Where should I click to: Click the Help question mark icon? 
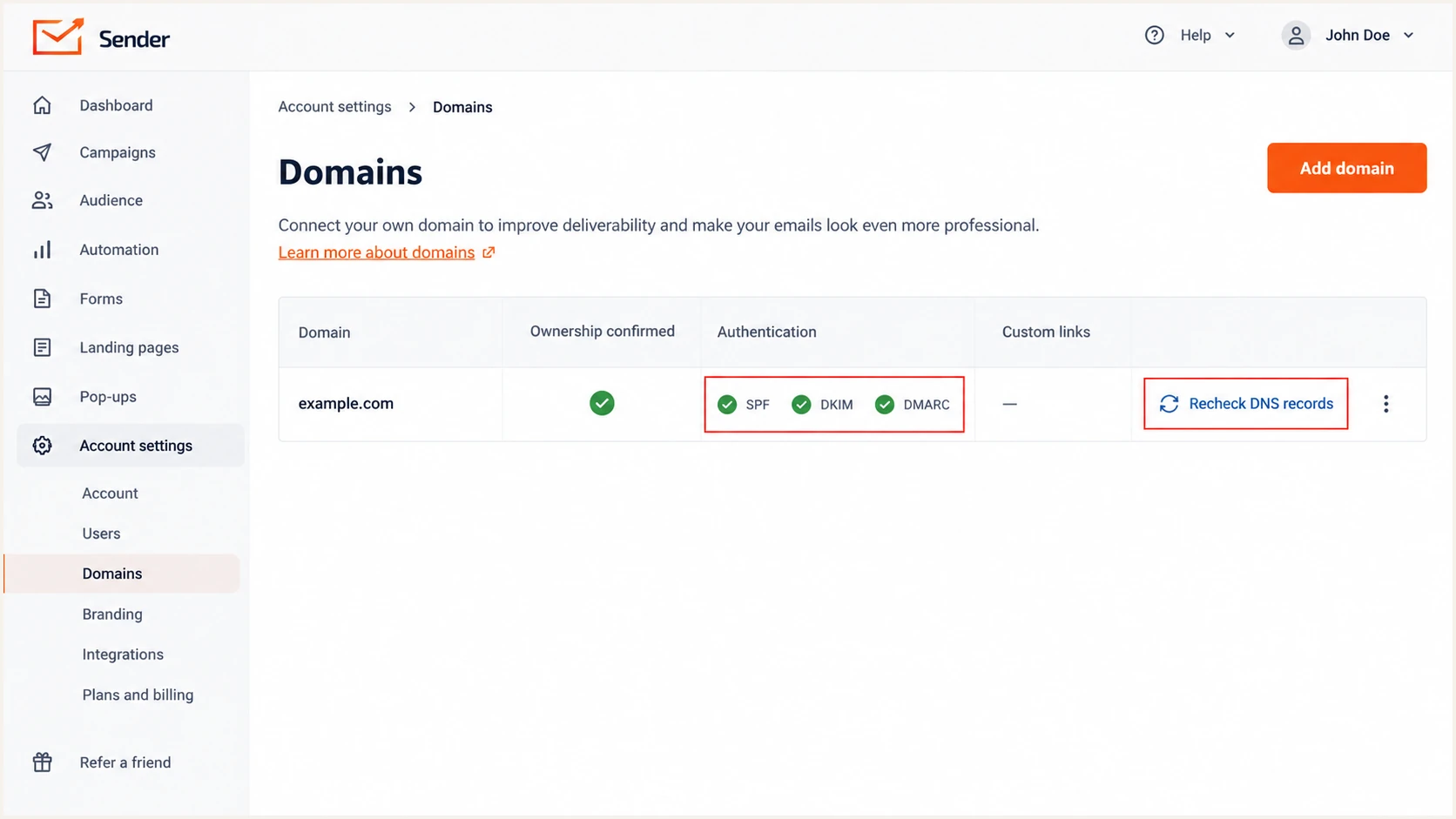pyautogui.click(x=1155, y=36)
